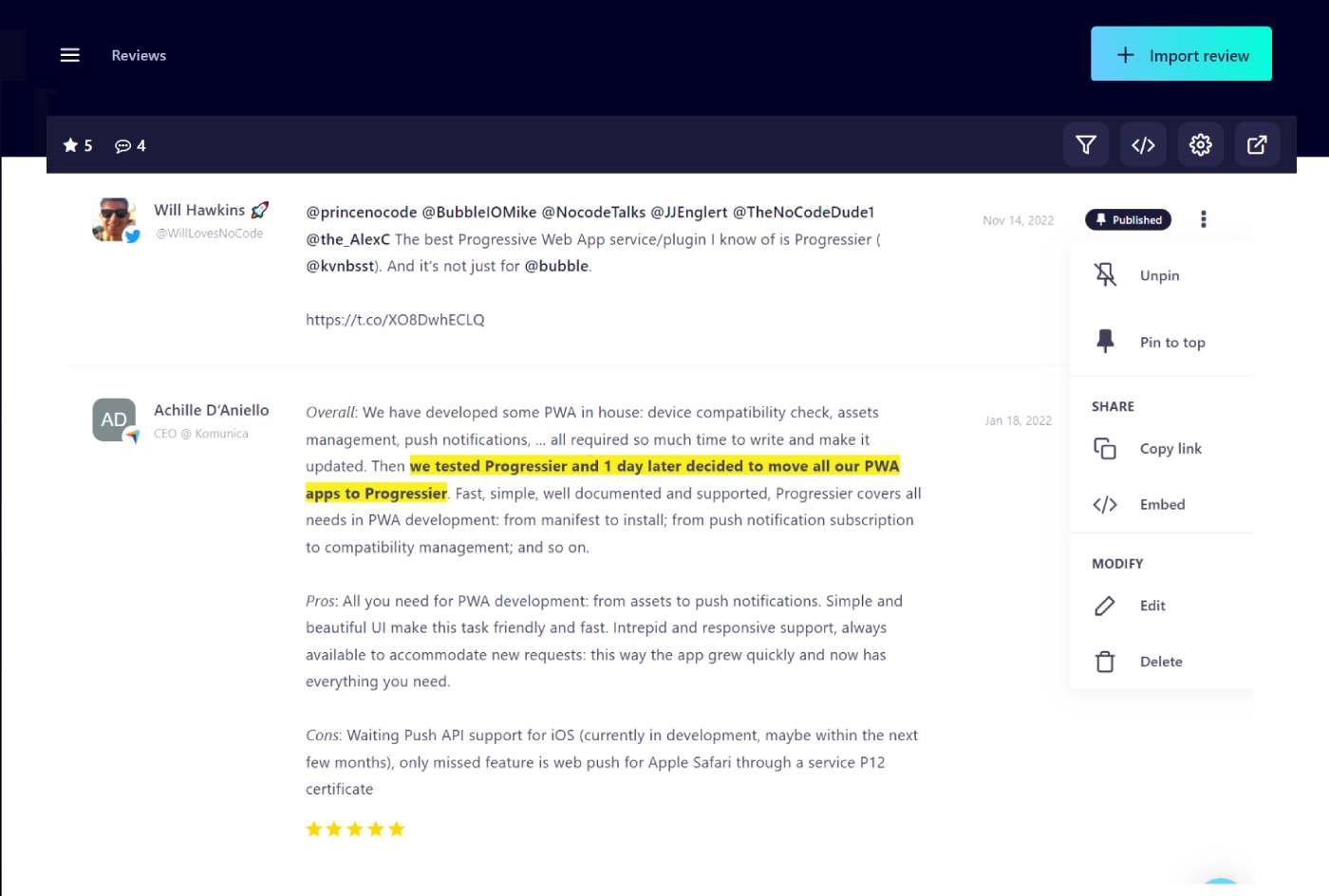Click the comment count bubble 4
Viewport: 1329px width, 896px height.
pyautogui.click(x=130, y=145)
